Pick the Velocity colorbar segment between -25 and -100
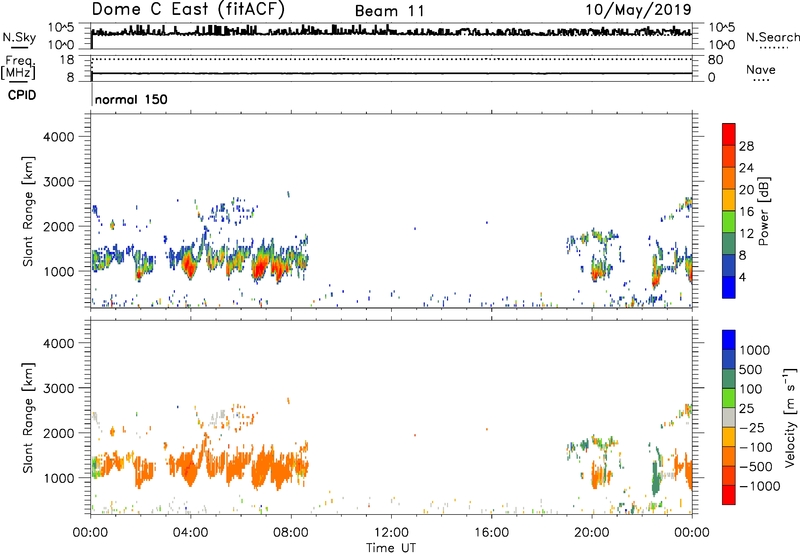800x554 pixels. [x=729, y=437]
